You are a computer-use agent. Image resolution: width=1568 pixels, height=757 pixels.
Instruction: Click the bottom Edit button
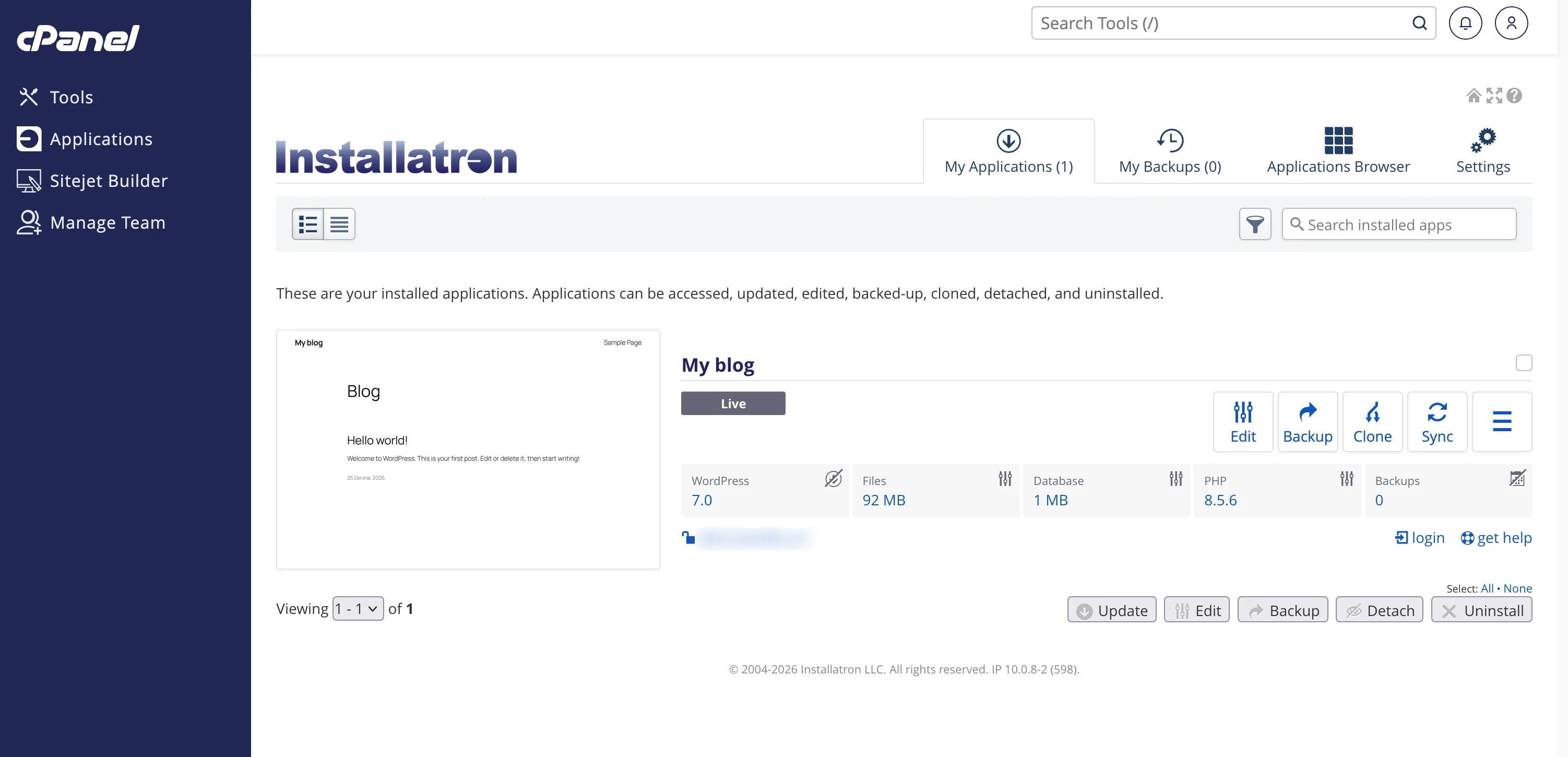(1196, 610)
